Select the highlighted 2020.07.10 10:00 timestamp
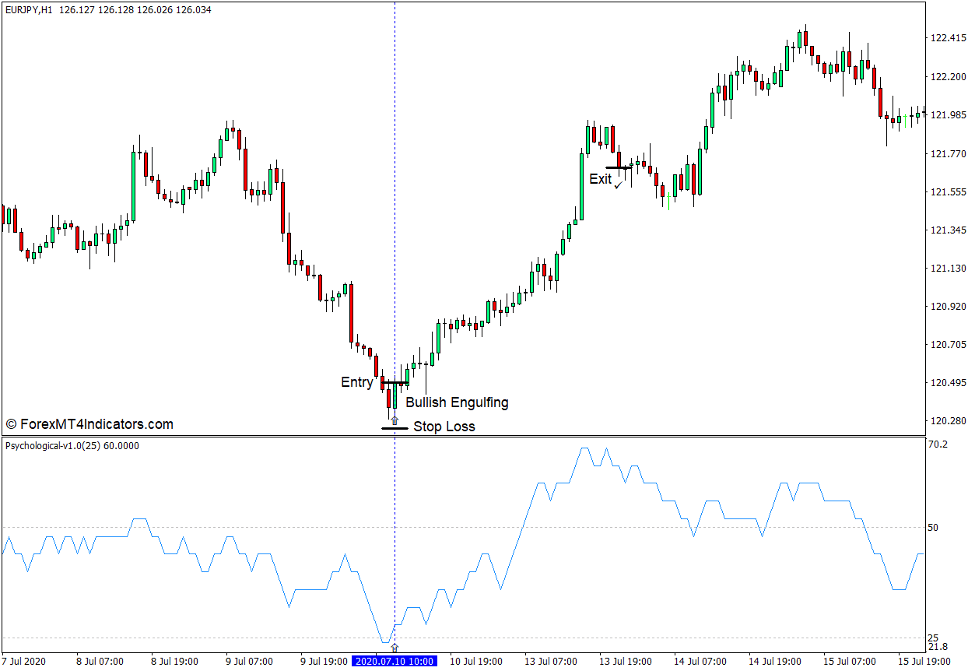The image size is (977, 672). point(395,661)
